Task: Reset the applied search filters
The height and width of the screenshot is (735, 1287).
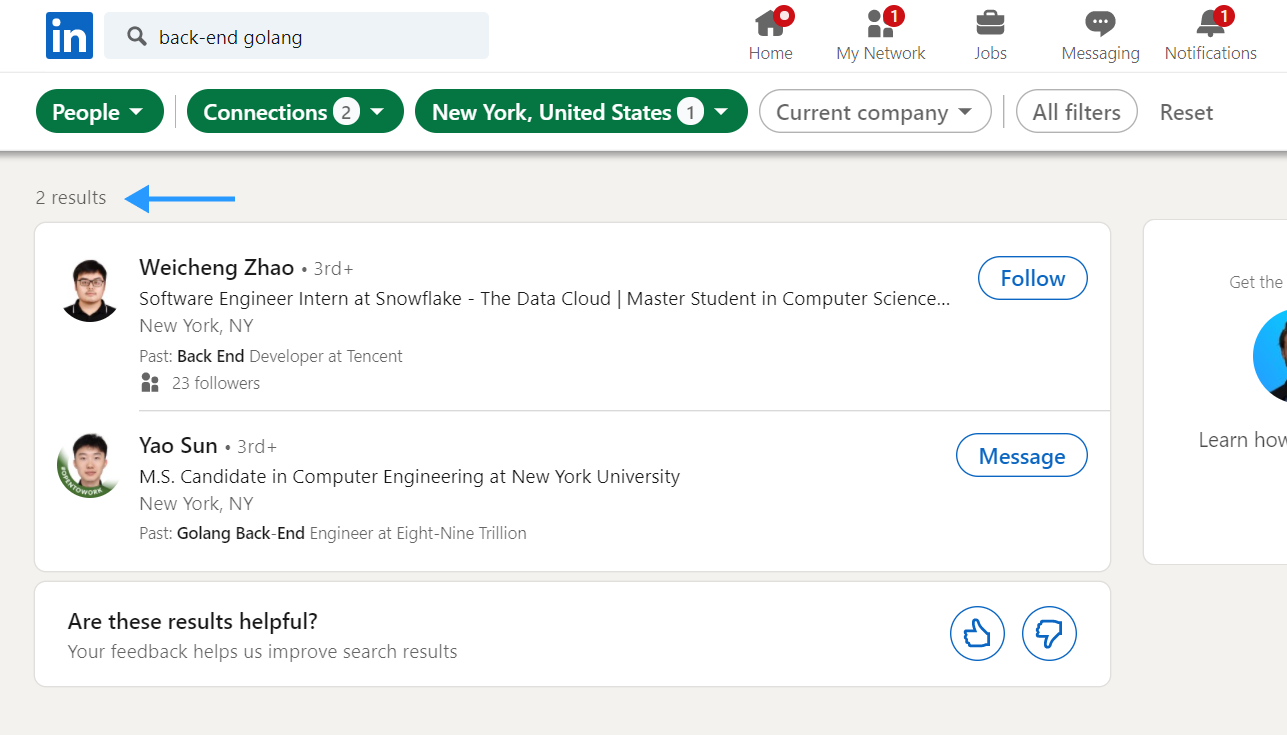Action: tap(1186, 113)
